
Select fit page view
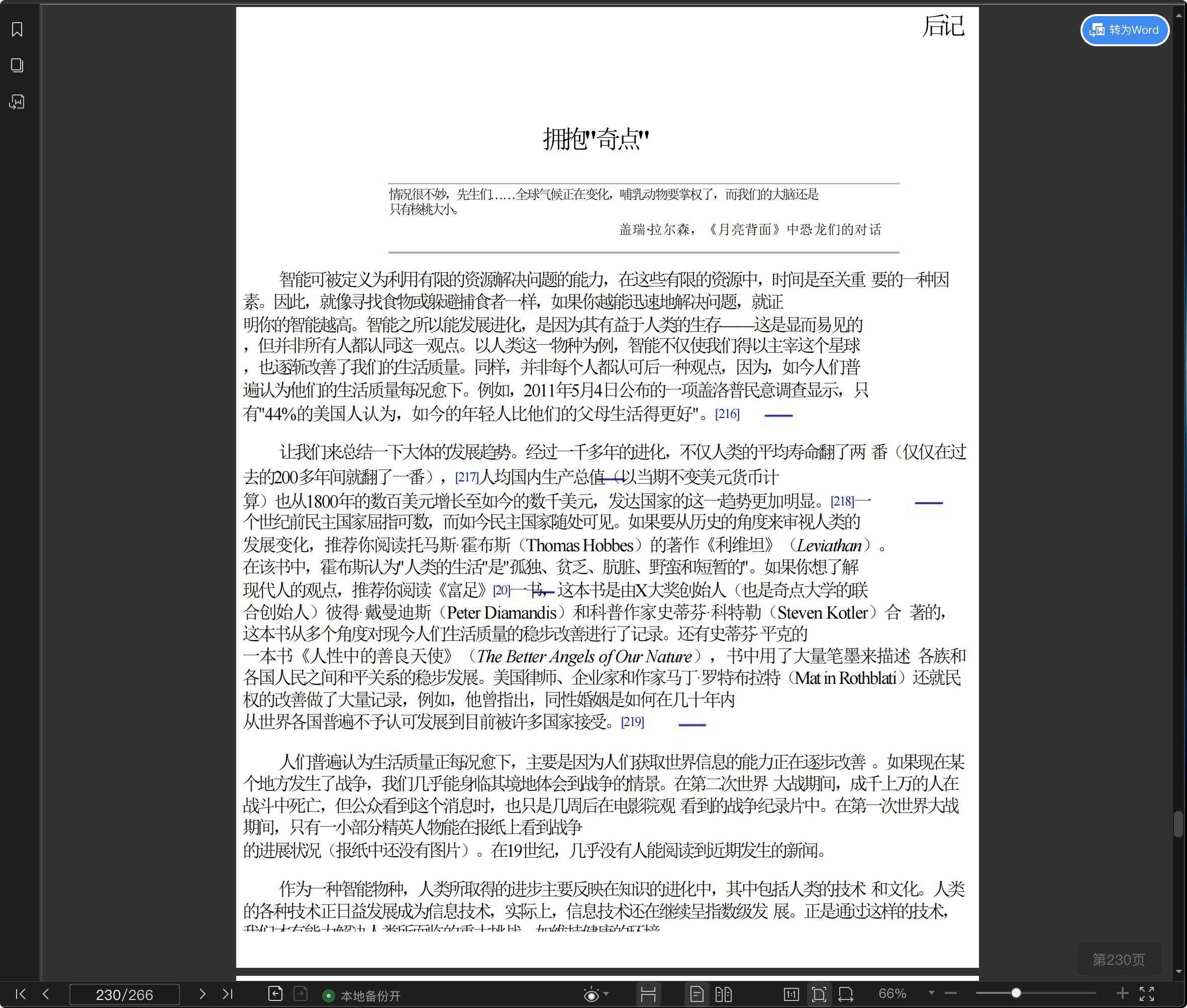pyautogui.click(x=819, y=994)
